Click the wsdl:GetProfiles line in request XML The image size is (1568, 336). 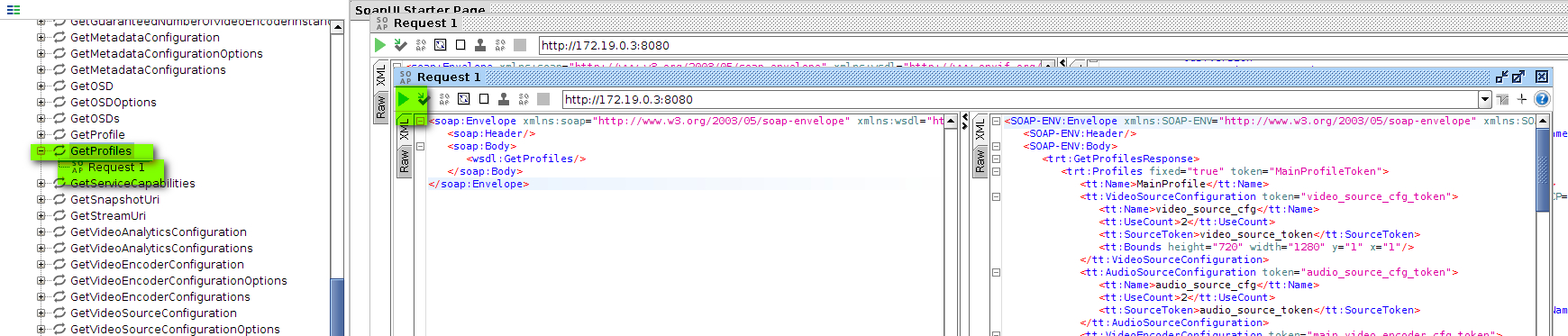point(526,159)
